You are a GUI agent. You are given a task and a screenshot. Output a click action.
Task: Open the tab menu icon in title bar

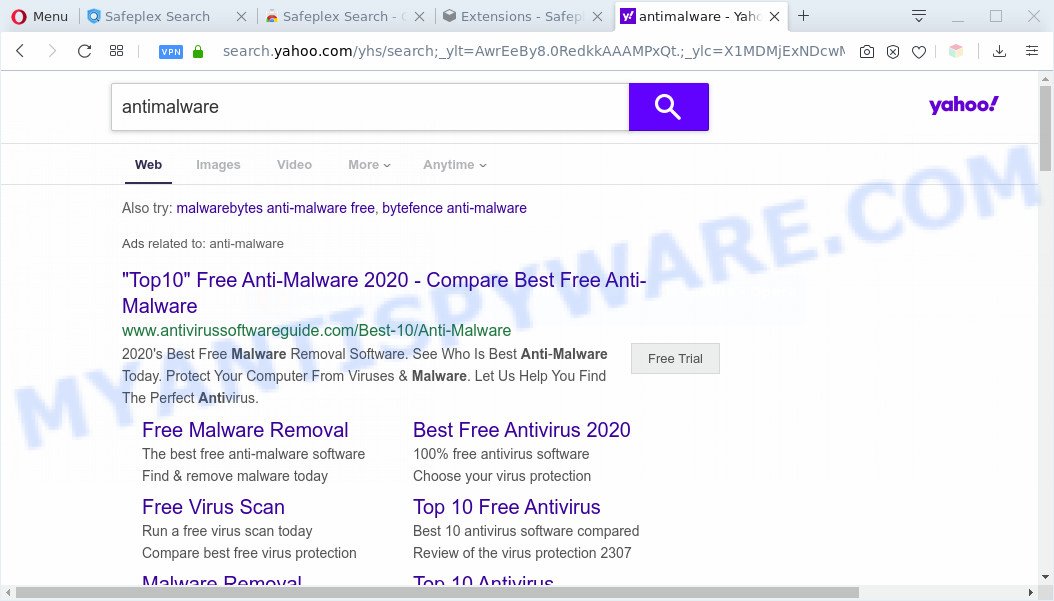pos(919,16)
